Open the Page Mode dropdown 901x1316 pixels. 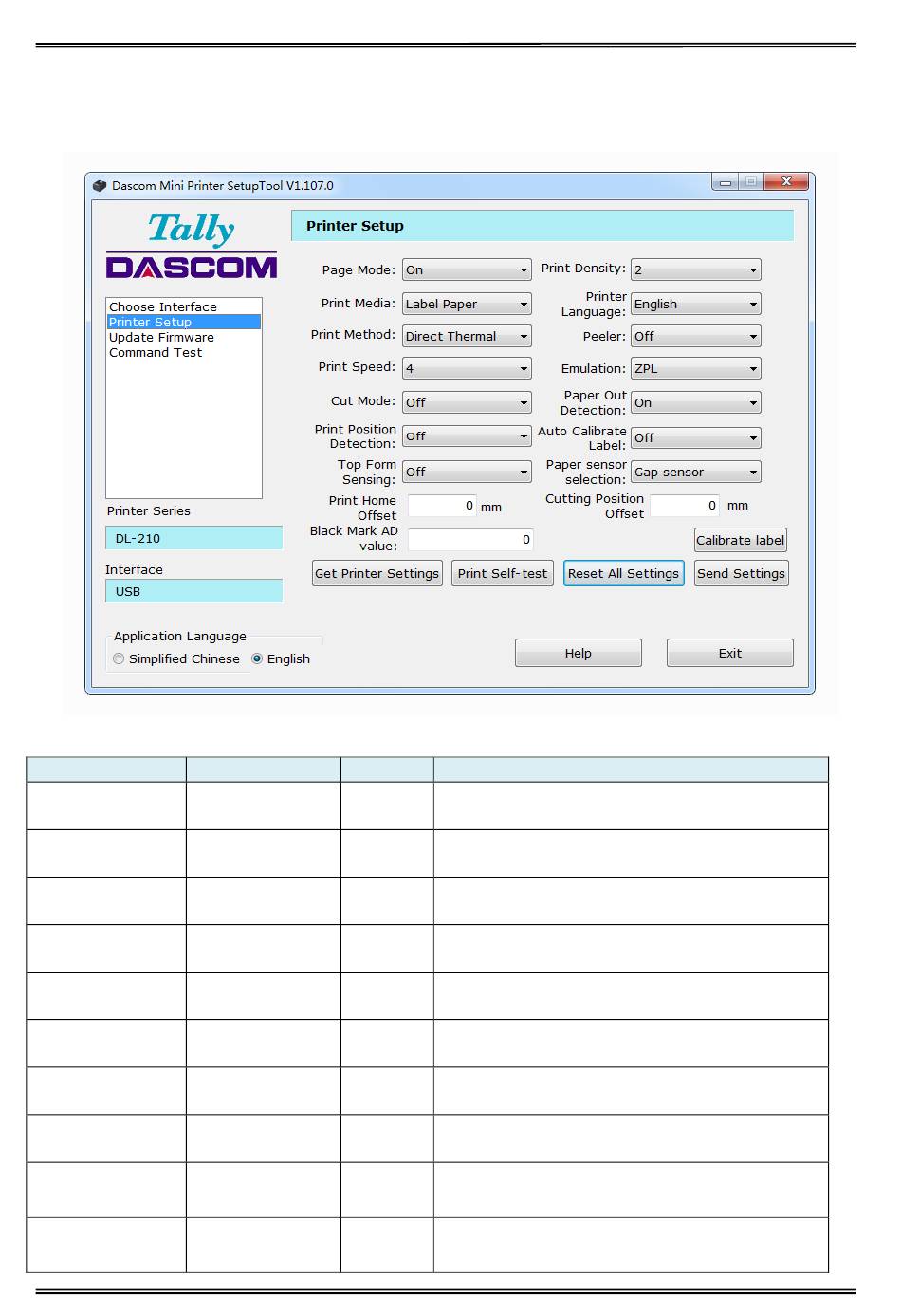(466, 270)
